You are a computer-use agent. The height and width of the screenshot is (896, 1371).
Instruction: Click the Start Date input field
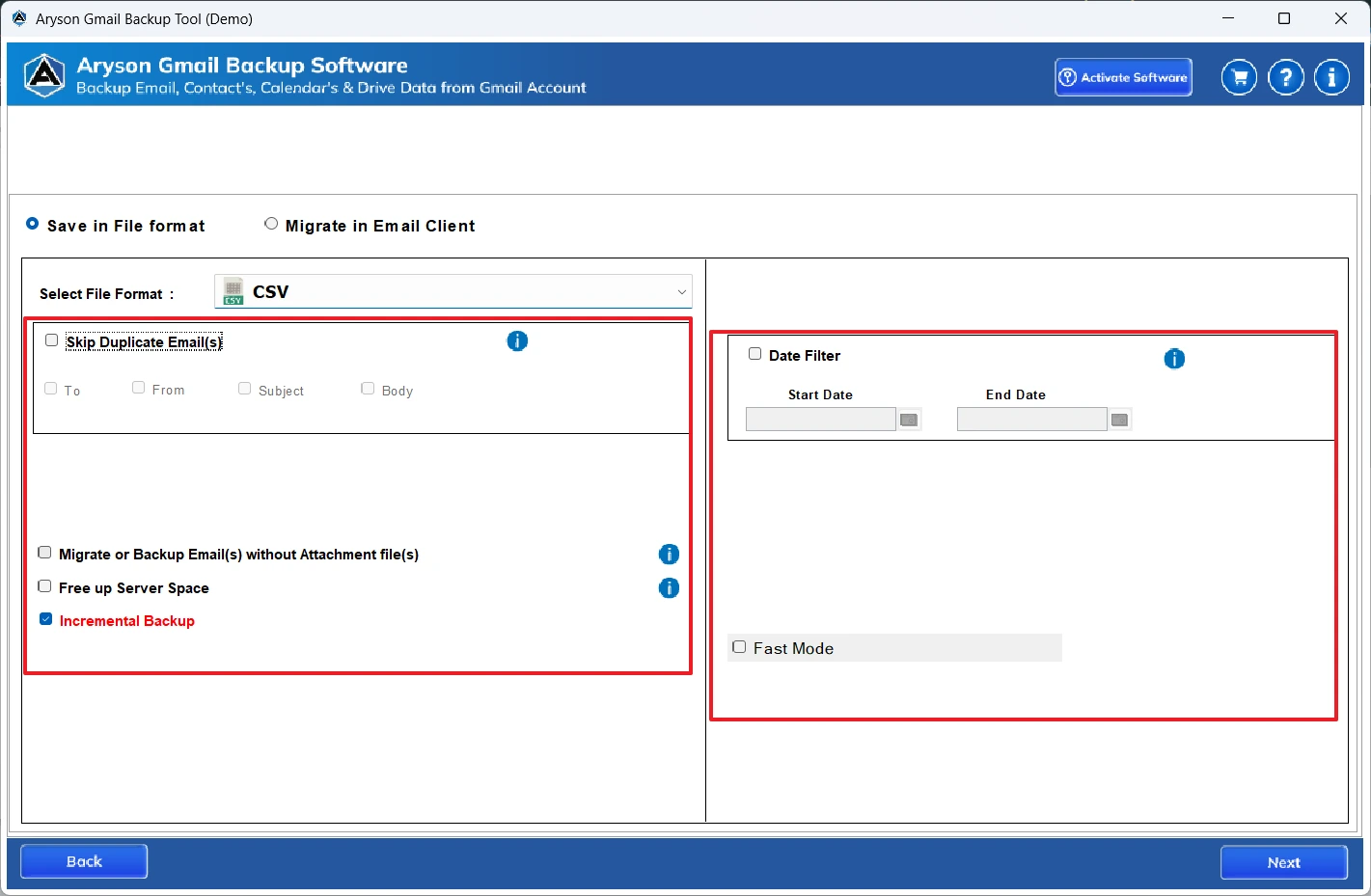click(x=821, y=420)
